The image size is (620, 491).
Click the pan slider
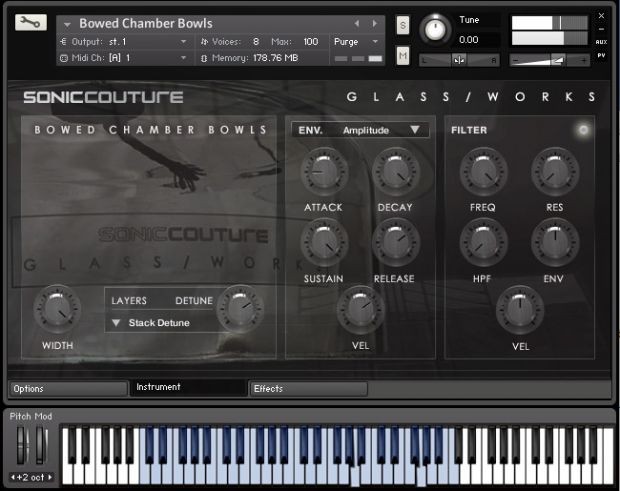tap(459, 60)
